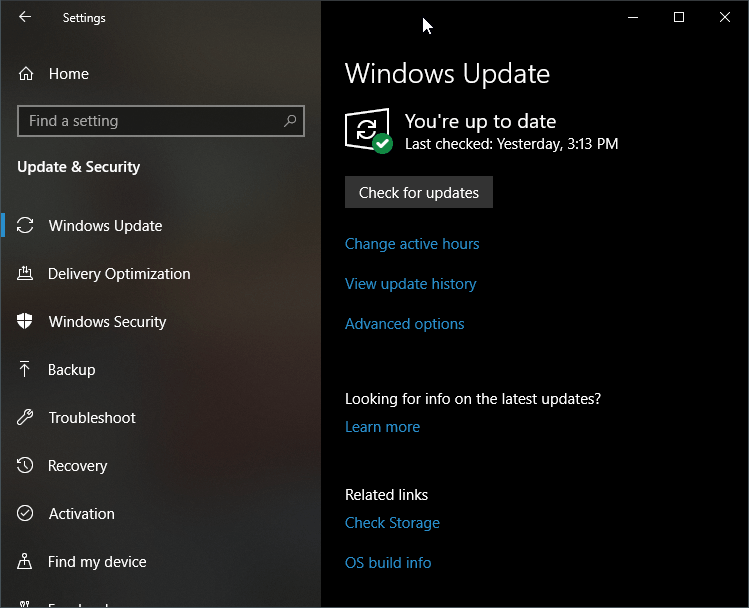Select the Find my device icon

pos(25,561)
